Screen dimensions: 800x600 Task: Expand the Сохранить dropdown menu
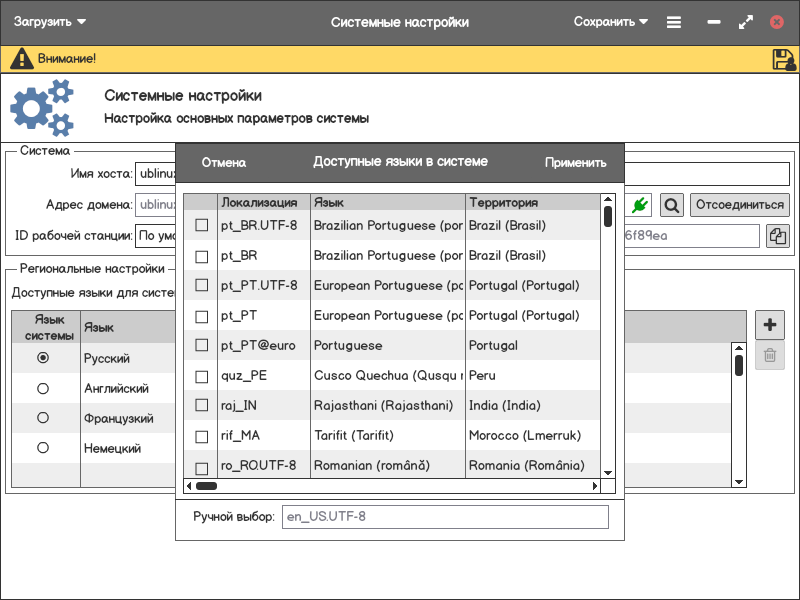[610, 22]
